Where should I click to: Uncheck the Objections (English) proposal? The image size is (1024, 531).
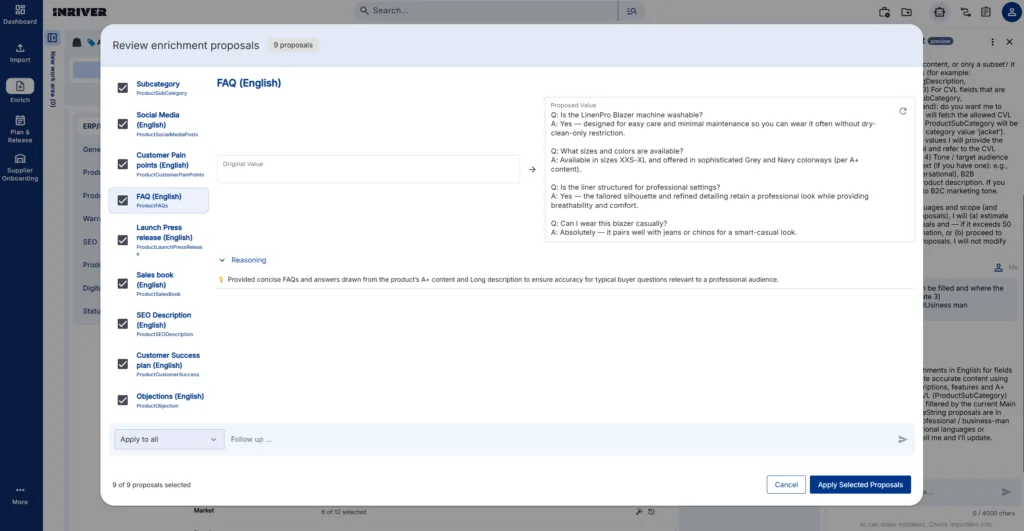point(123,400)
